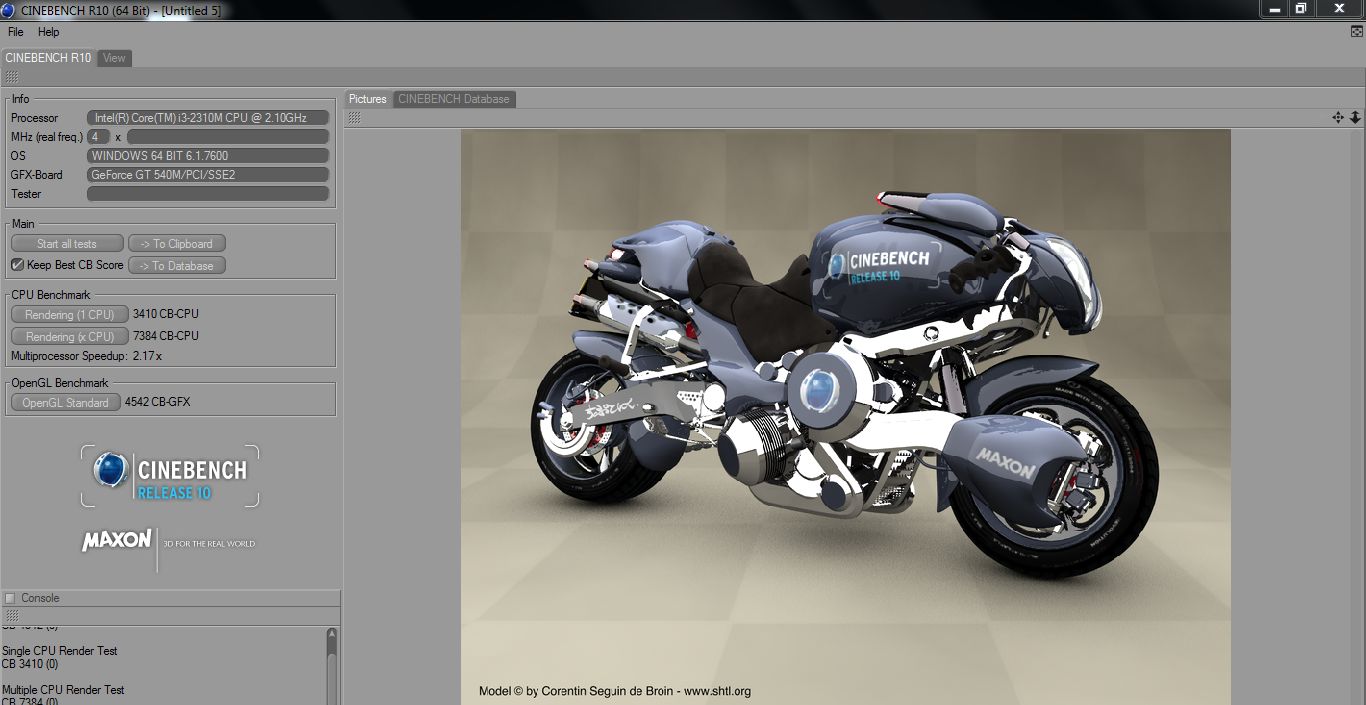This screenshot has width=1366, height=705.
Task: Click the Console scrollbar up arrow
Action: pos(332,634)
